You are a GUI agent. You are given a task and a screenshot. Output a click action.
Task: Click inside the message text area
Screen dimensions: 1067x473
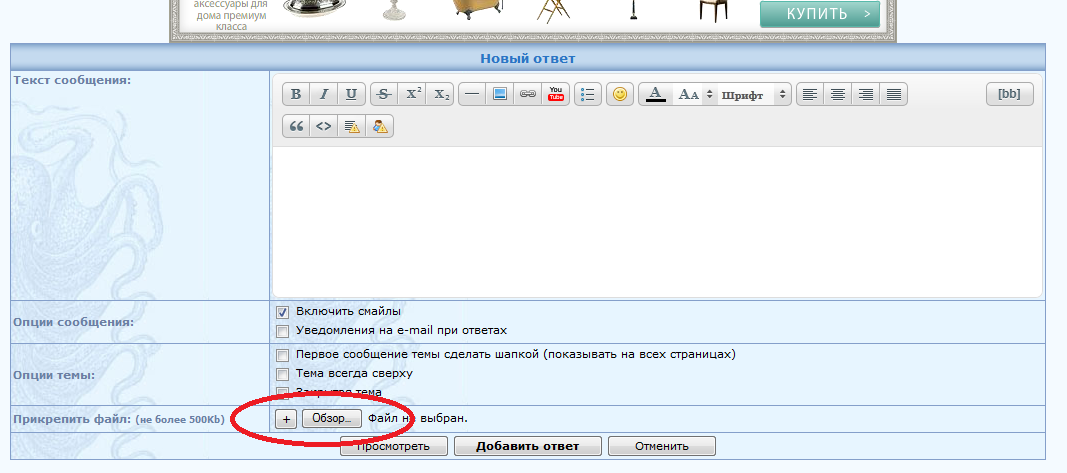click(657, 220)
